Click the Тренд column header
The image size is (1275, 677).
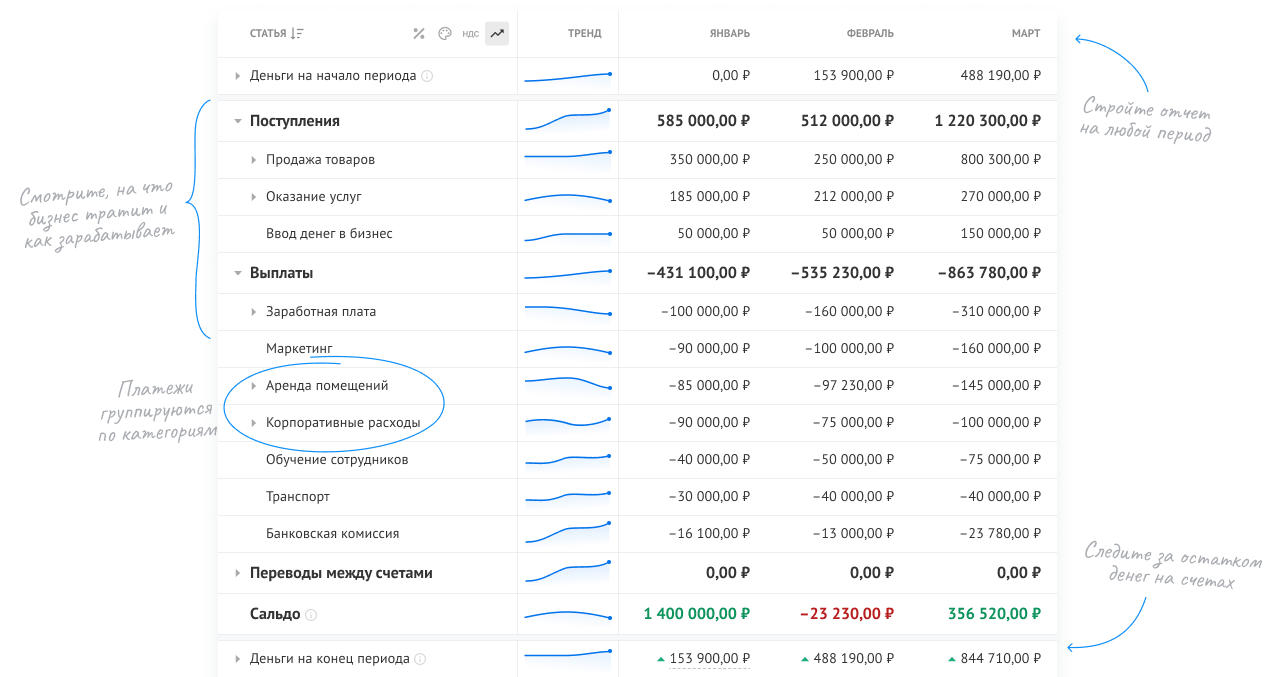[585, 34]
